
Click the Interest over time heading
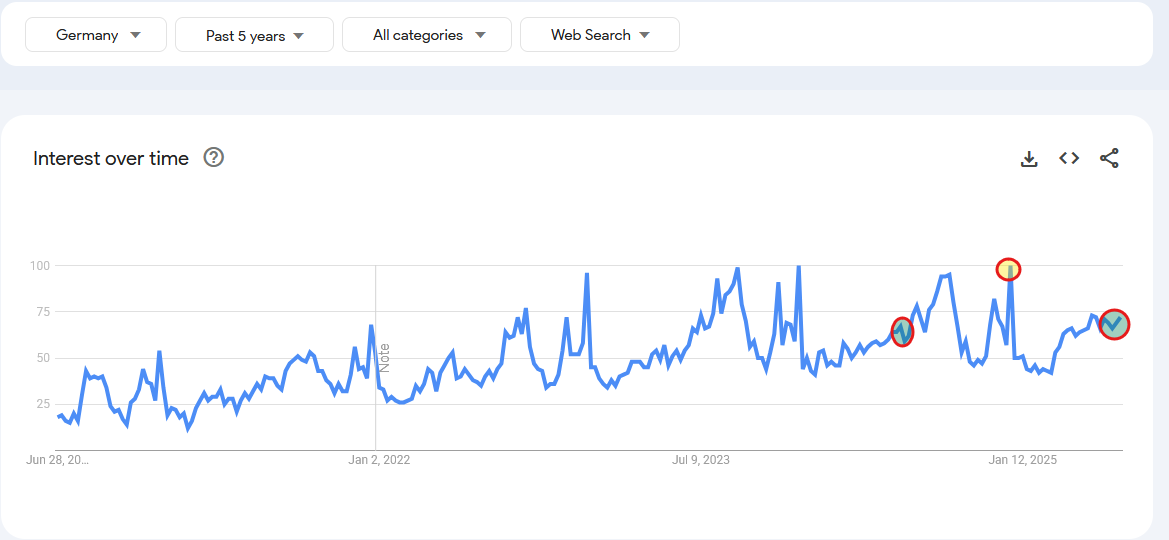click(x=111, y=158)
